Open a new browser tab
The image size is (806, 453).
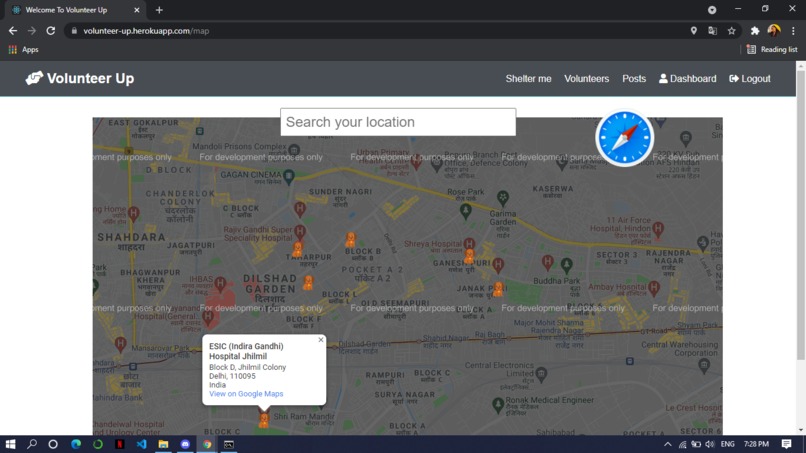pyautogui.click(x=159, y=10)
